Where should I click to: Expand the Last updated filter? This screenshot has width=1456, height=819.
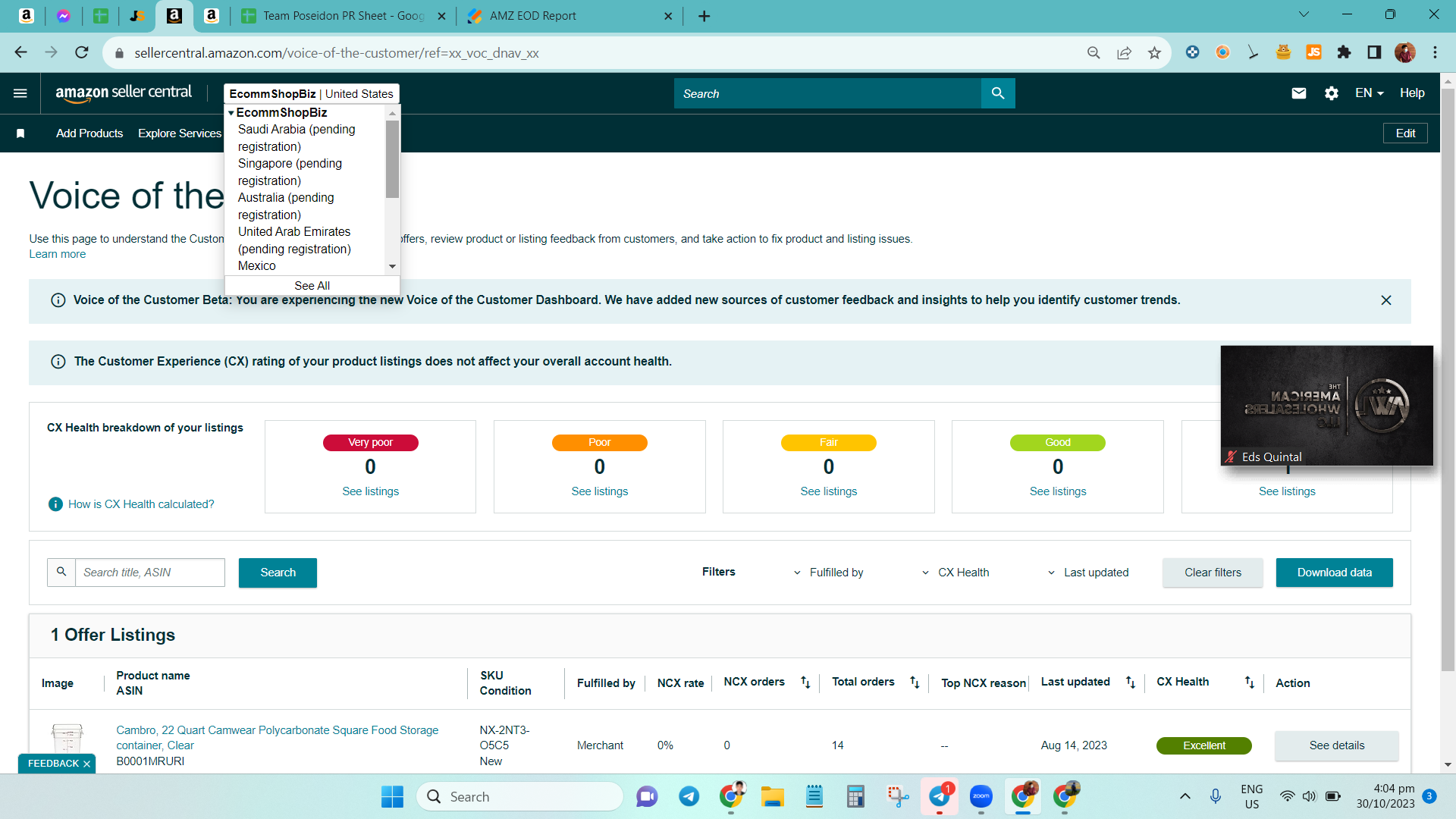tap(1088, 573)
